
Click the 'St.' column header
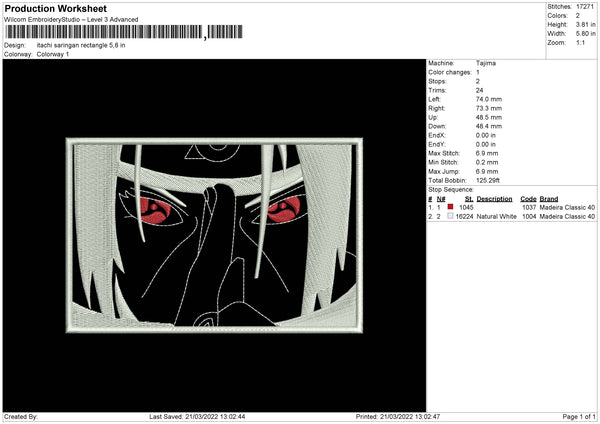[469, 199]
